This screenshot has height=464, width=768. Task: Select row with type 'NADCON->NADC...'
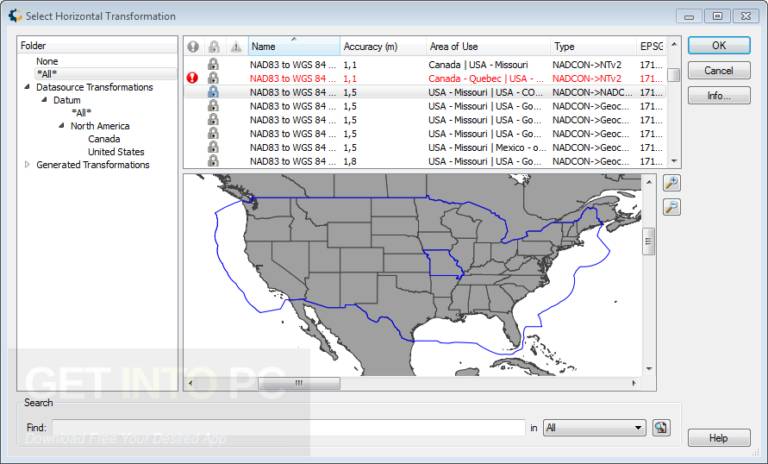click(x=425, y=92)
